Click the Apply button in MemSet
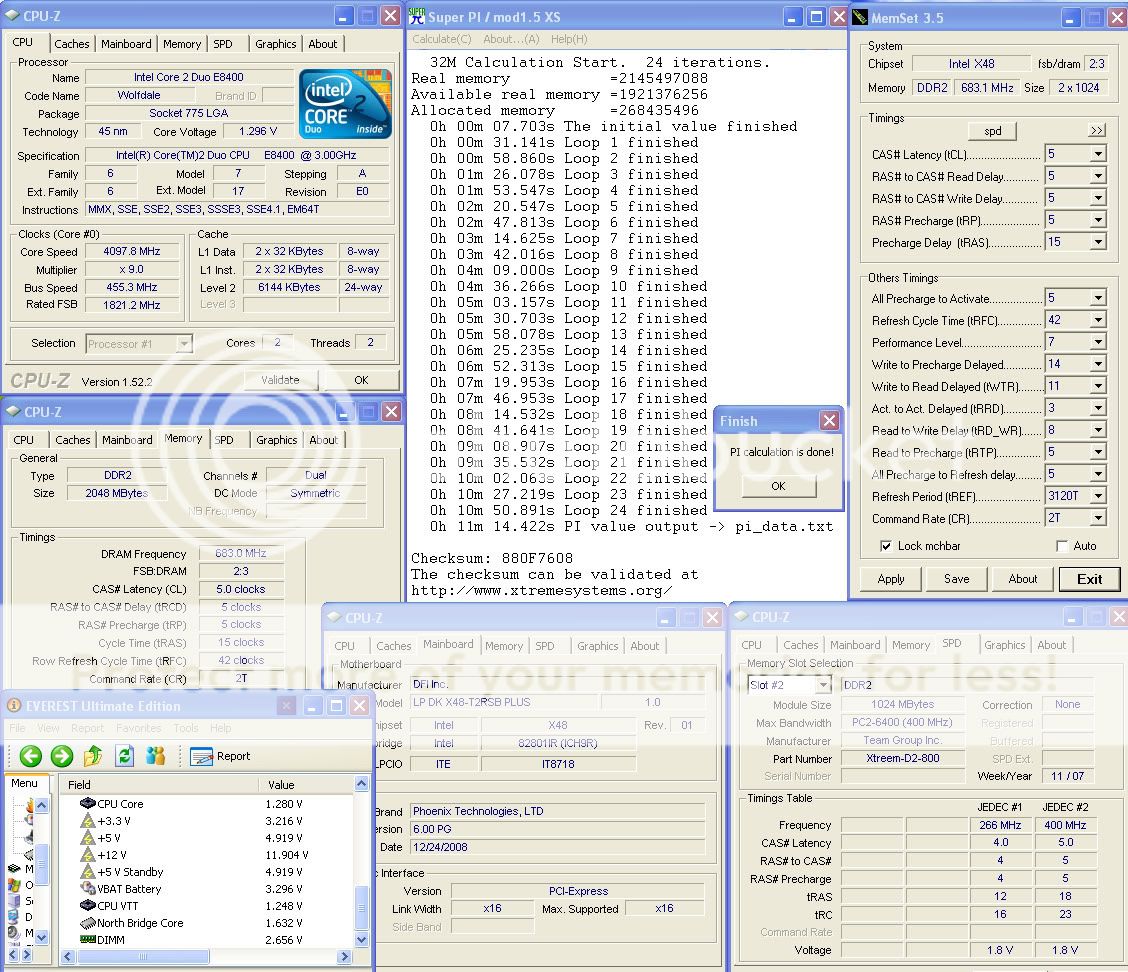Image resolution: width=1128 pixels, height=972 pixels. click(x=891, y=578)
